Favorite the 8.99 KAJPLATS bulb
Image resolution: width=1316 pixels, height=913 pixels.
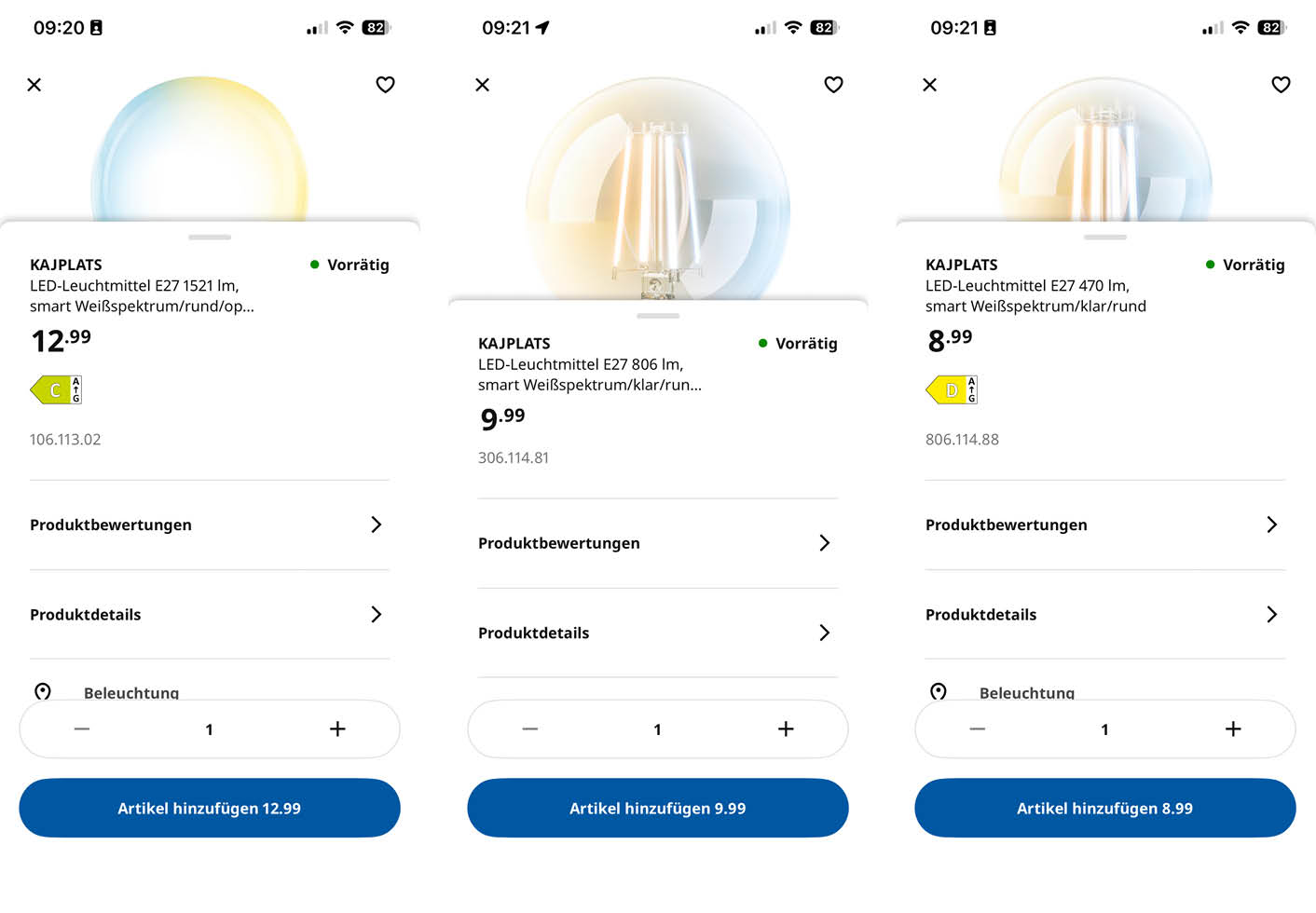[1281, 84]
